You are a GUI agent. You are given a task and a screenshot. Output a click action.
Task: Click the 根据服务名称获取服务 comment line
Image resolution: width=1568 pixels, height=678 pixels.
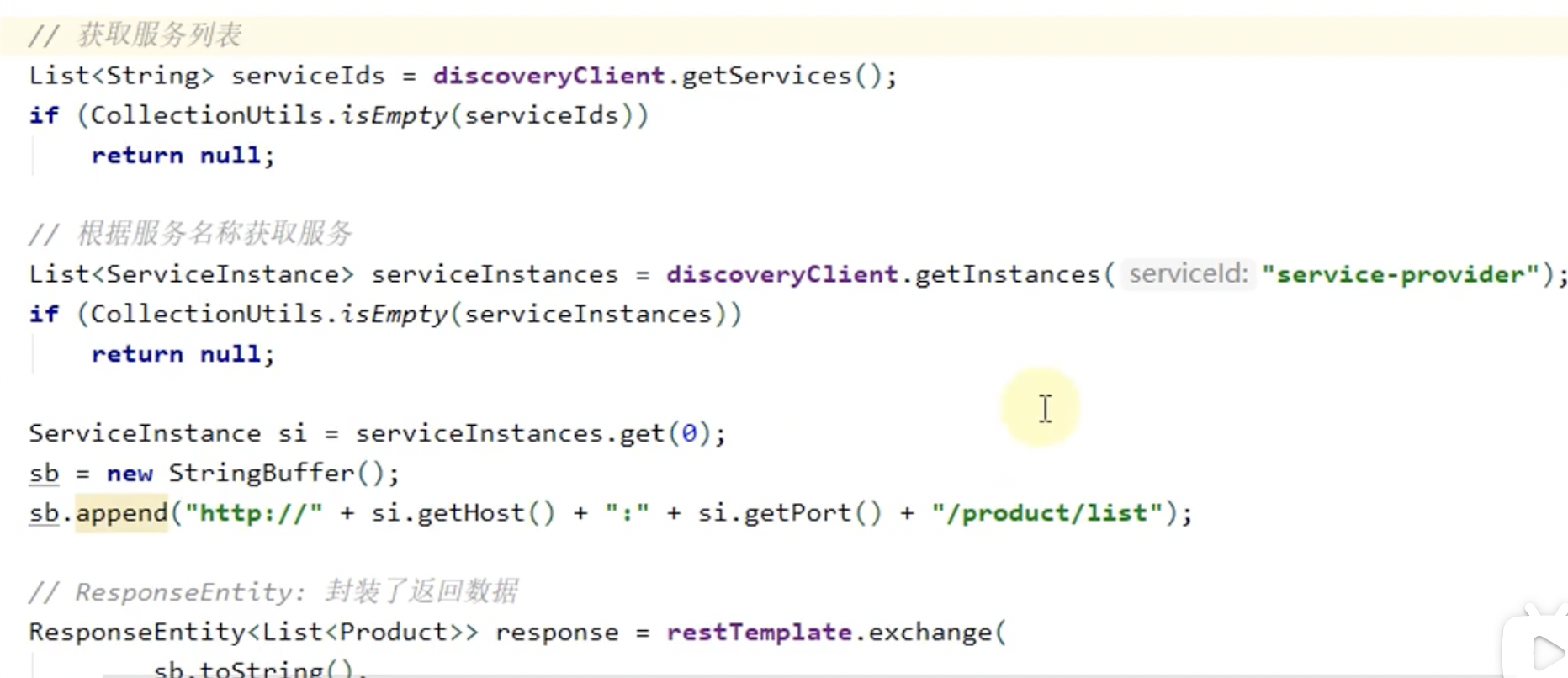[x=191, y=234]
